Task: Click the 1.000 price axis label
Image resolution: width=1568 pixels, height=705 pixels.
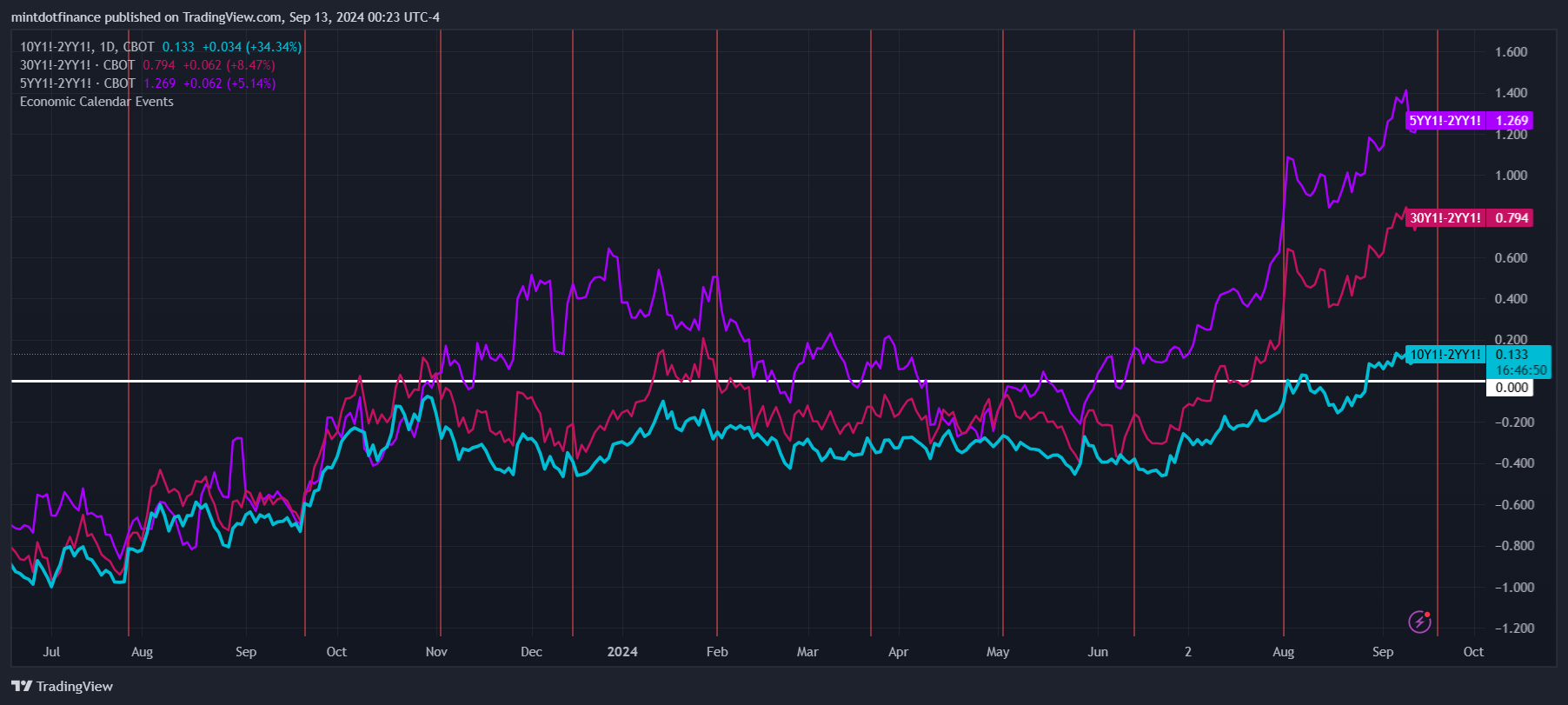Action: pos(1511,176)
